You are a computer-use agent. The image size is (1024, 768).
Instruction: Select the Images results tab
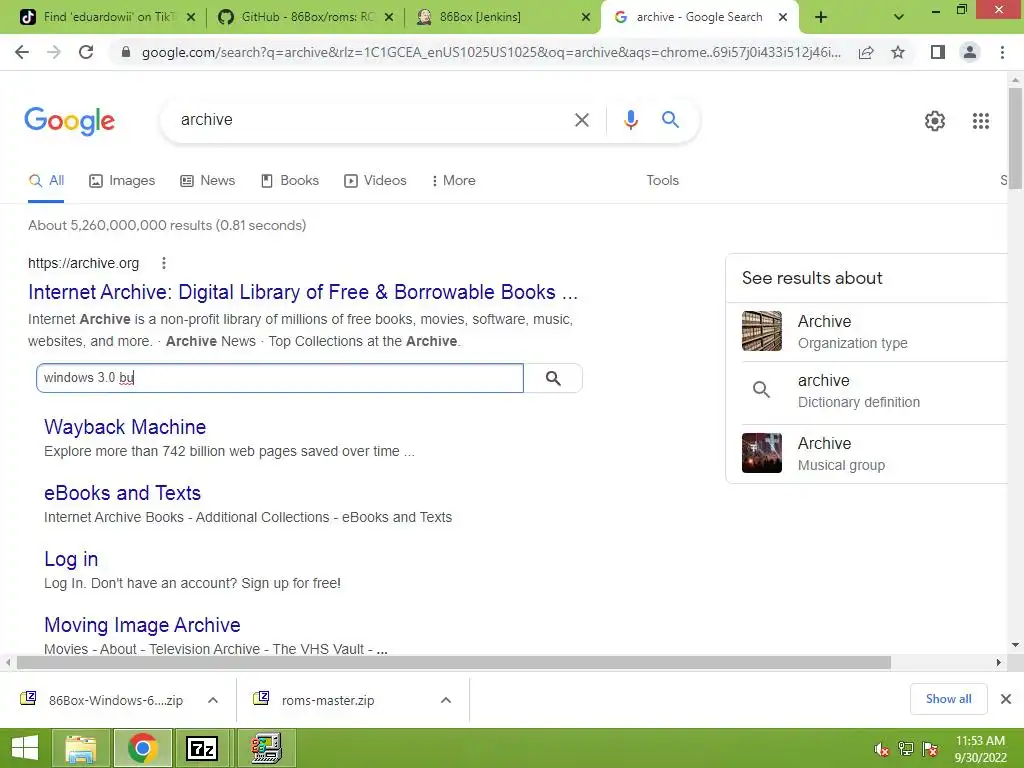[x=122, y=181]
